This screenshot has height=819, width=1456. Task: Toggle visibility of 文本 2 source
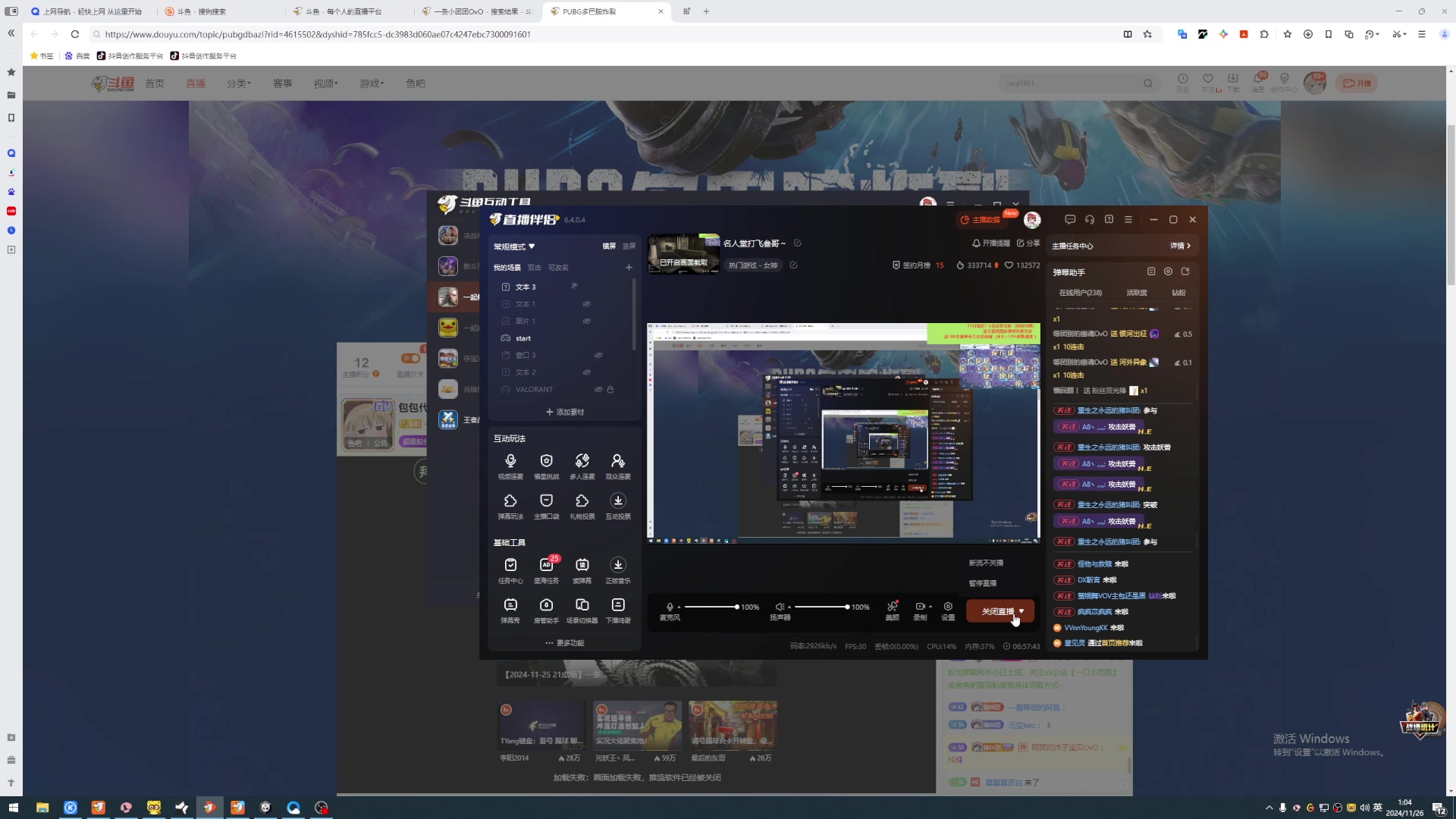point(586,372)
